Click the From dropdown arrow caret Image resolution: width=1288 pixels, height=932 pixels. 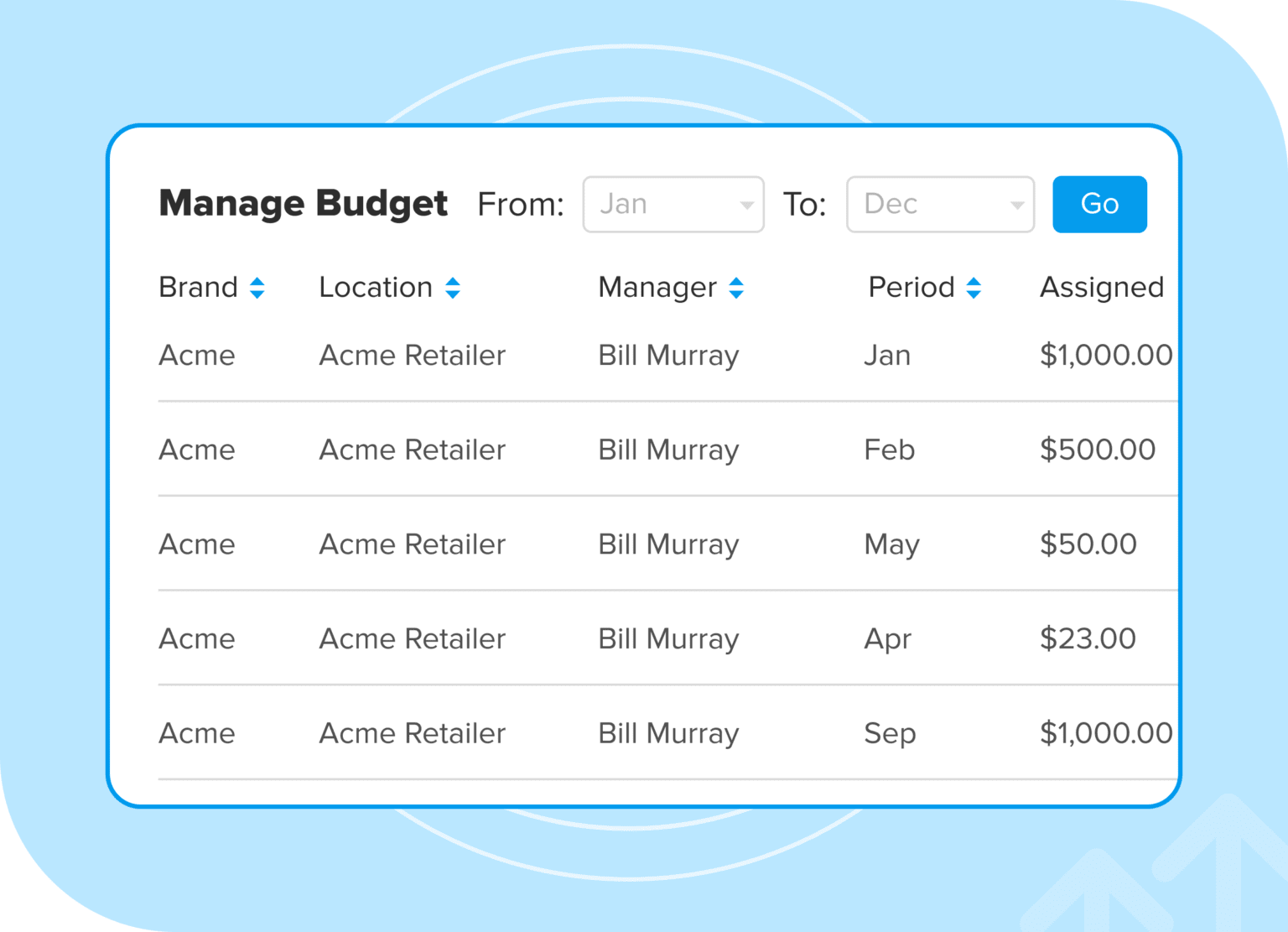pyautogui.click(x=746, y=205)
